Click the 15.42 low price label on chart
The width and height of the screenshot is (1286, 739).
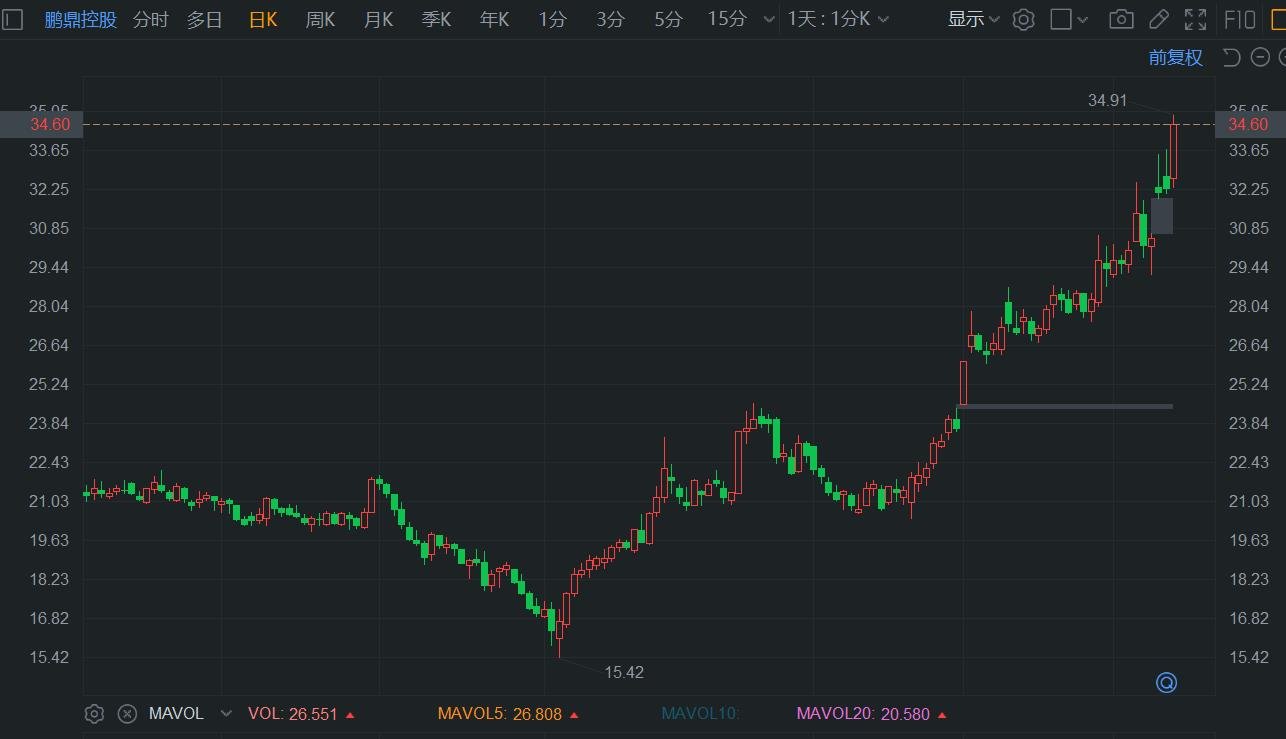pos(624,672)
